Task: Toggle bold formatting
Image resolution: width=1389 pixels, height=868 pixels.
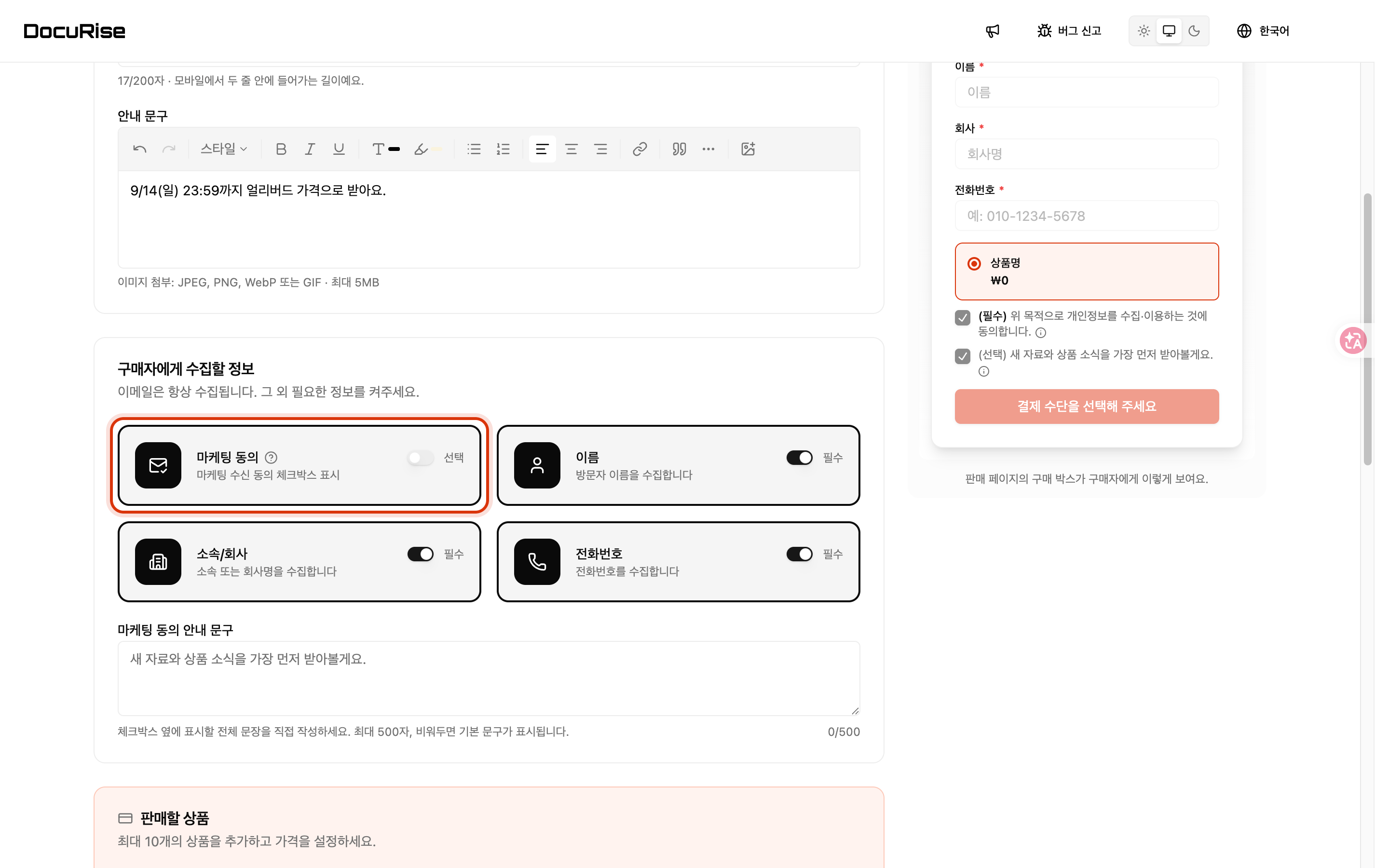Action: point(281,149)
